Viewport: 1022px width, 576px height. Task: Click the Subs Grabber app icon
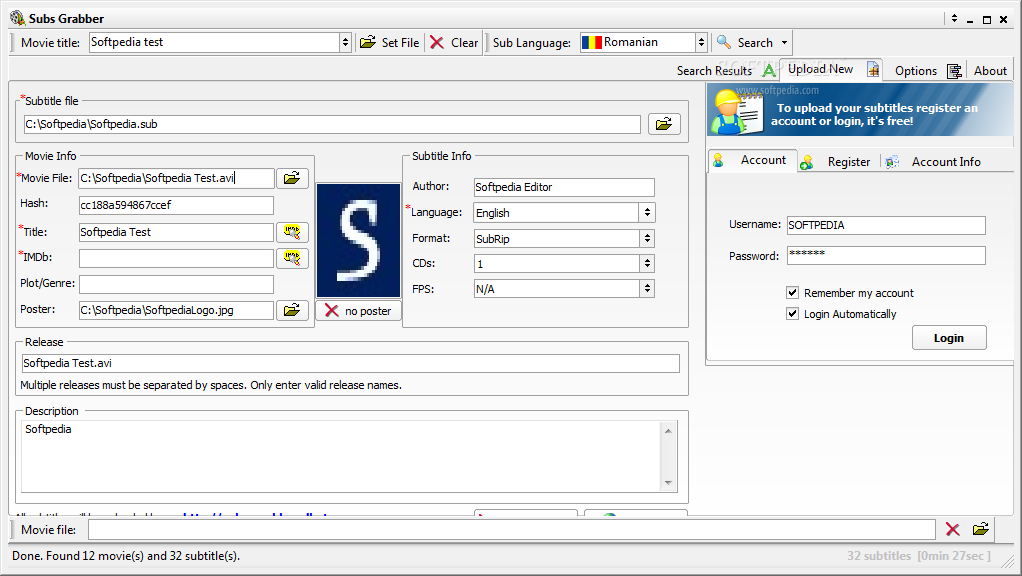click(x=18, y=18)
